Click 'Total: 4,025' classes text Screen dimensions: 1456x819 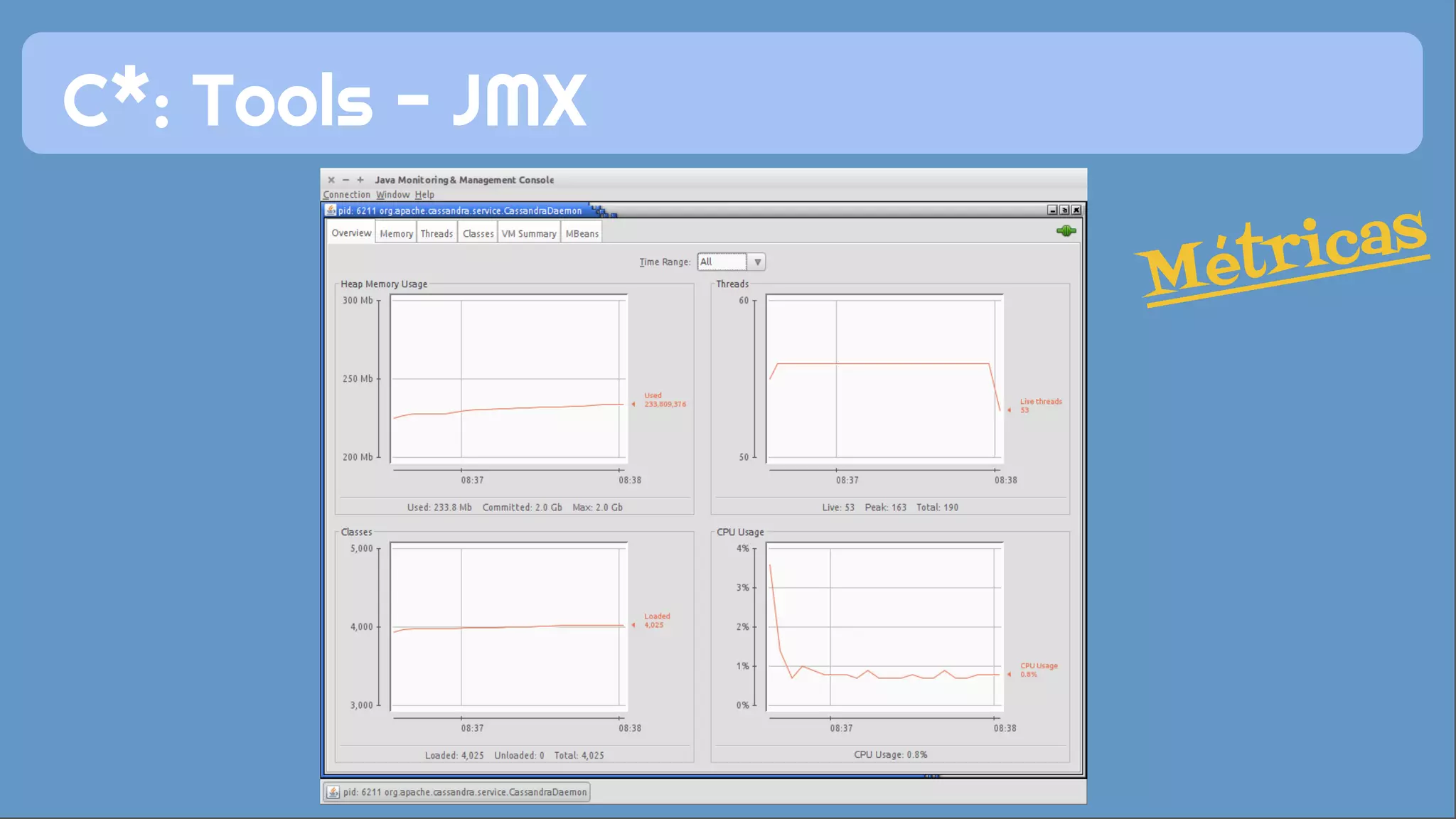[x=579, y=755]
